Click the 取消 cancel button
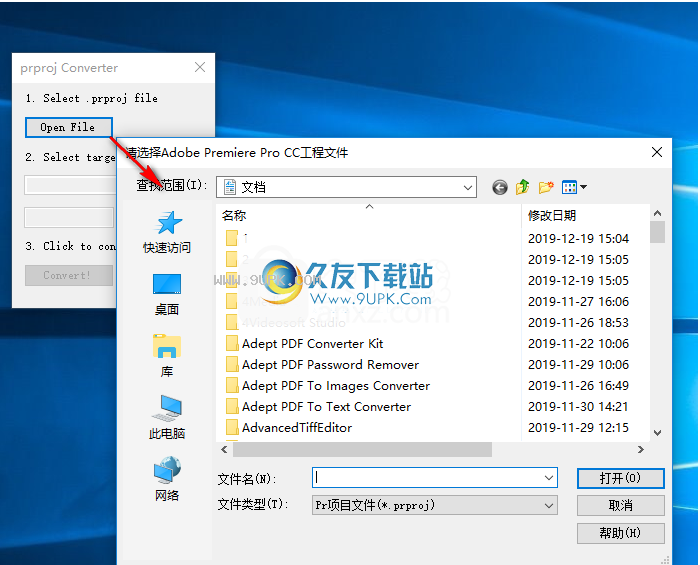The width and height of the screenshot is (700, 565). click(x=621, y=506)
